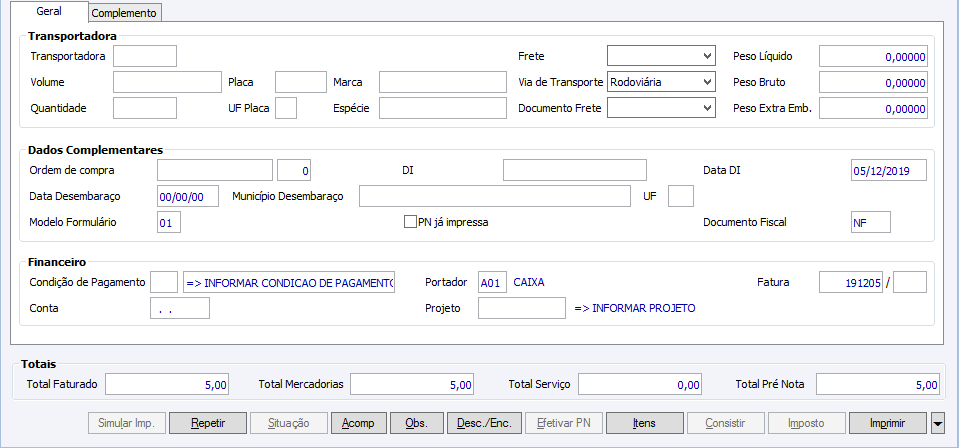Open the Geral tab
The image size is (959, 448).
tap(48, 12)
